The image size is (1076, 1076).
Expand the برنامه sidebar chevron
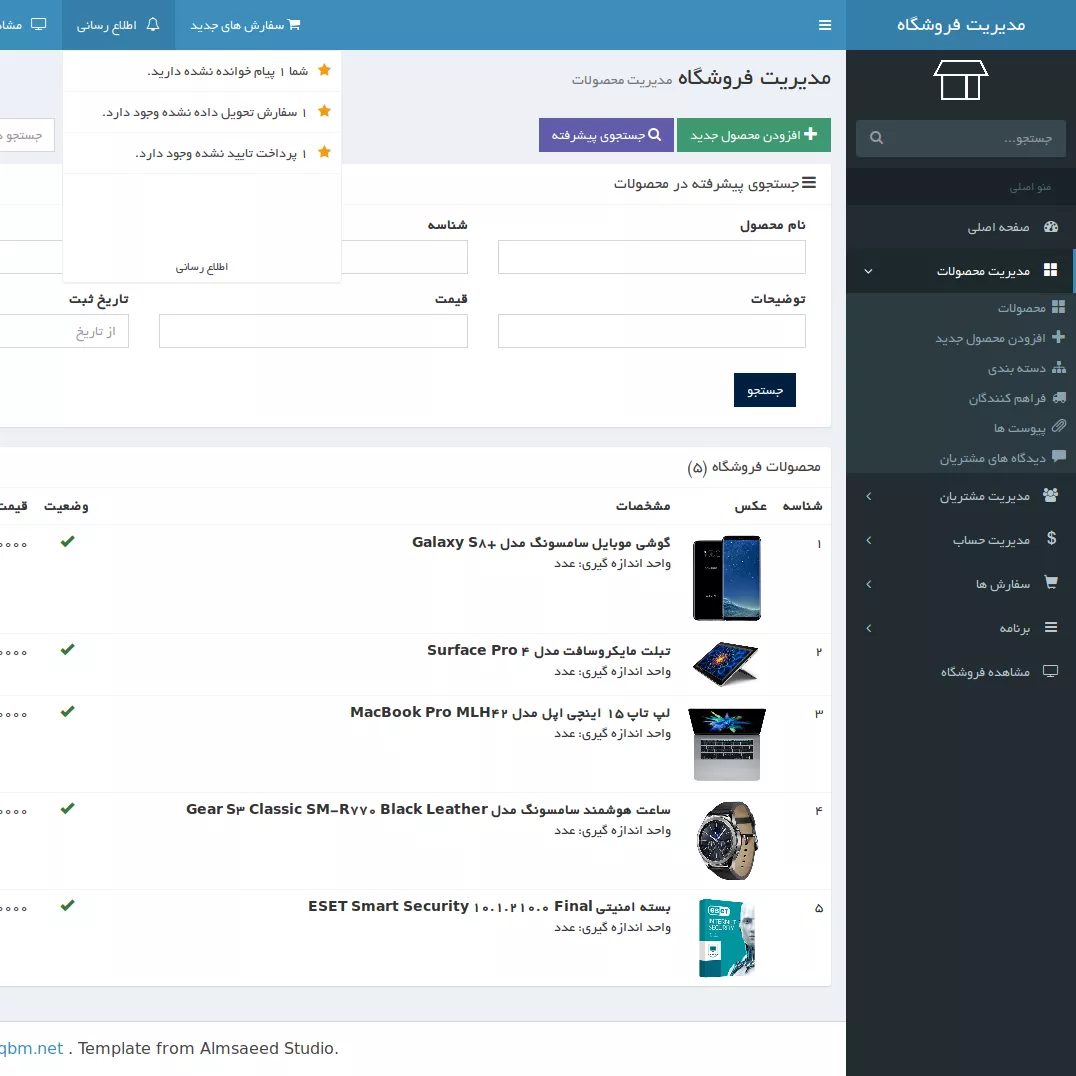click(869, 628)
